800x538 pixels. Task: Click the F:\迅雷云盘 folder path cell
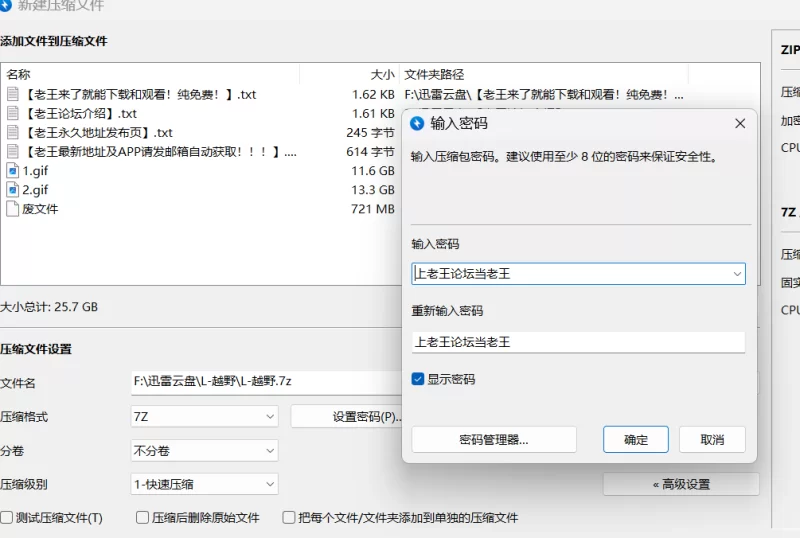click(x=544, y=94)
